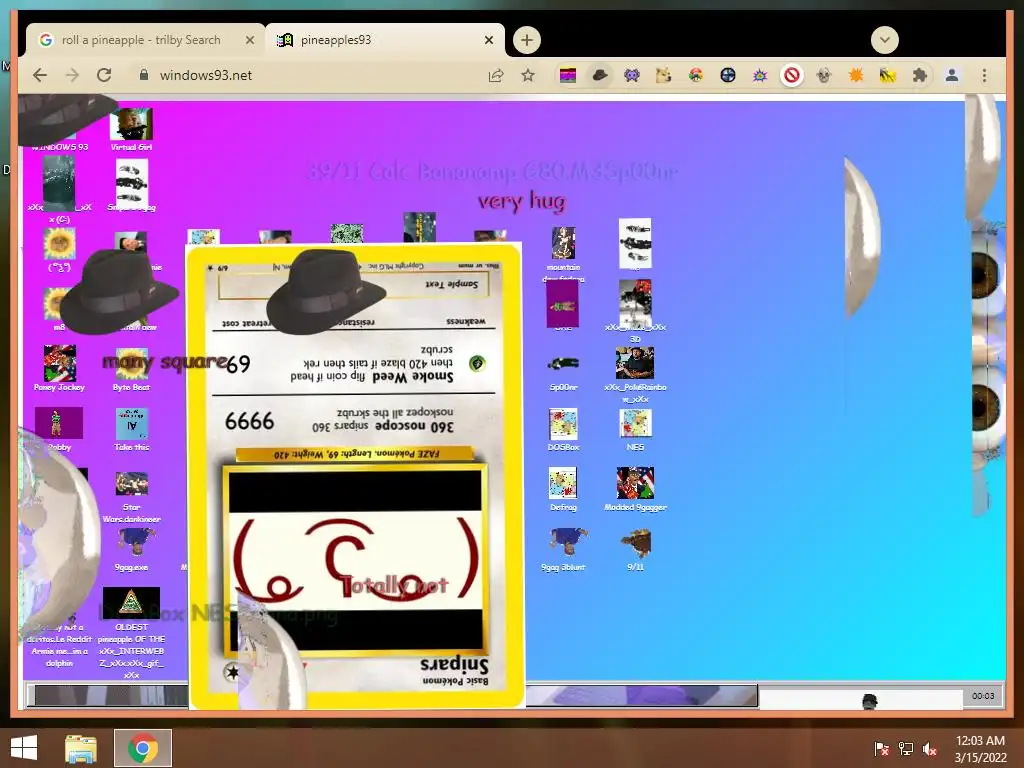Open the Poney Jockey desktop icon

tap(59, 368)
